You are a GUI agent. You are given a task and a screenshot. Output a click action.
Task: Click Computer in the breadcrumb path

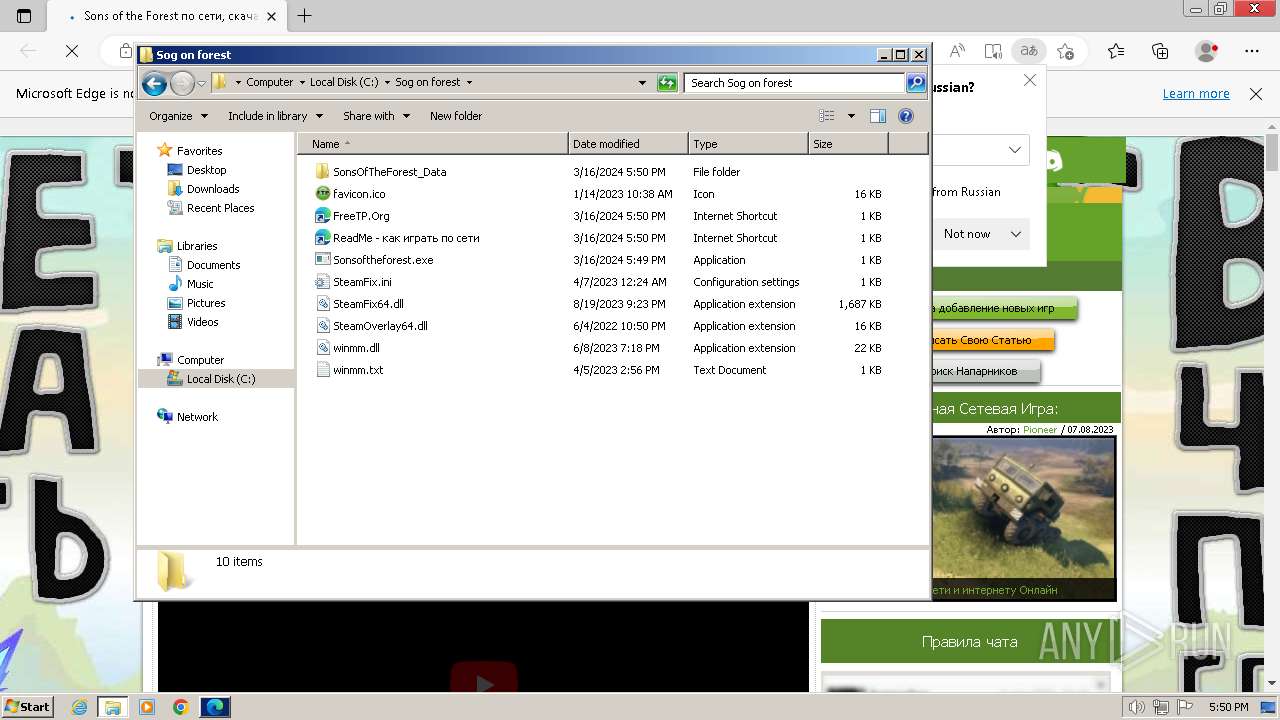pyautogui.click(x=270, y=83)
